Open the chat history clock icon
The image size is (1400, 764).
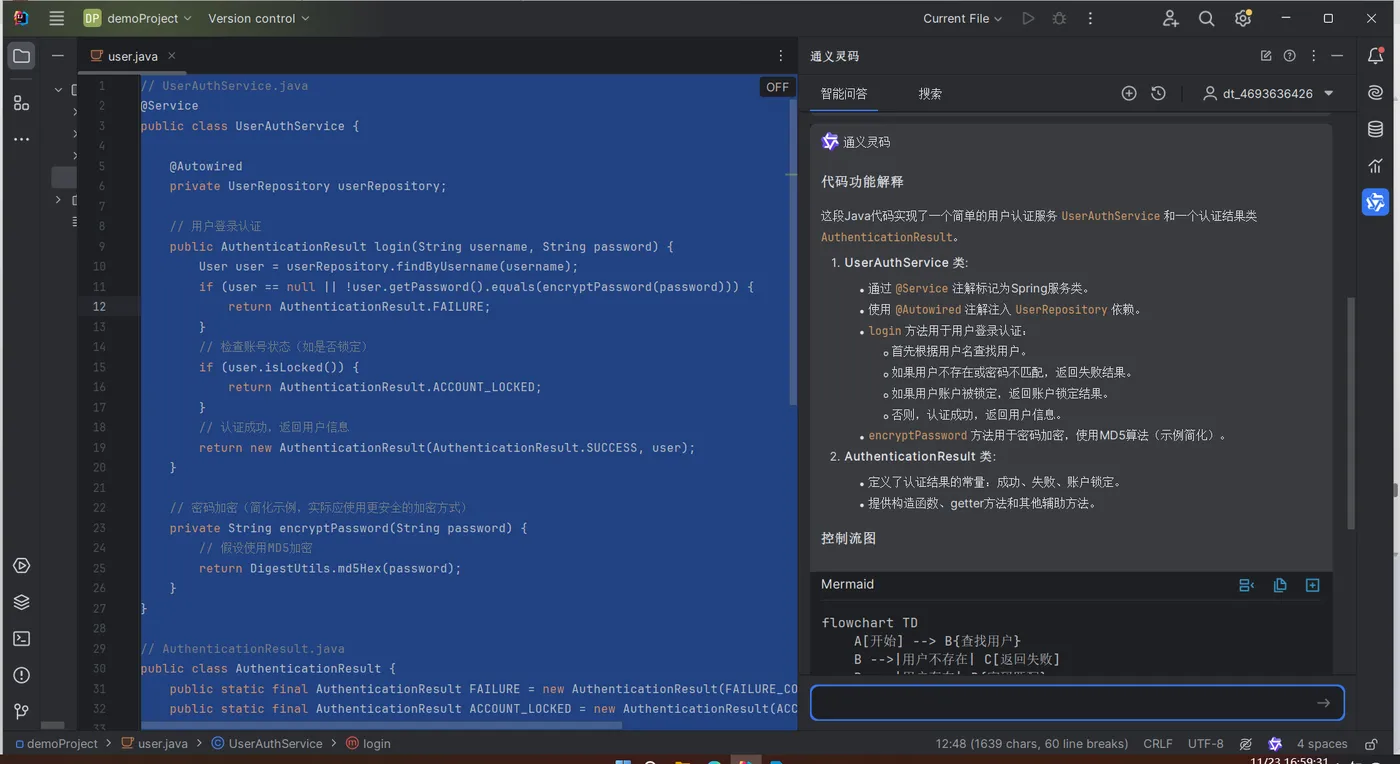1158,93
